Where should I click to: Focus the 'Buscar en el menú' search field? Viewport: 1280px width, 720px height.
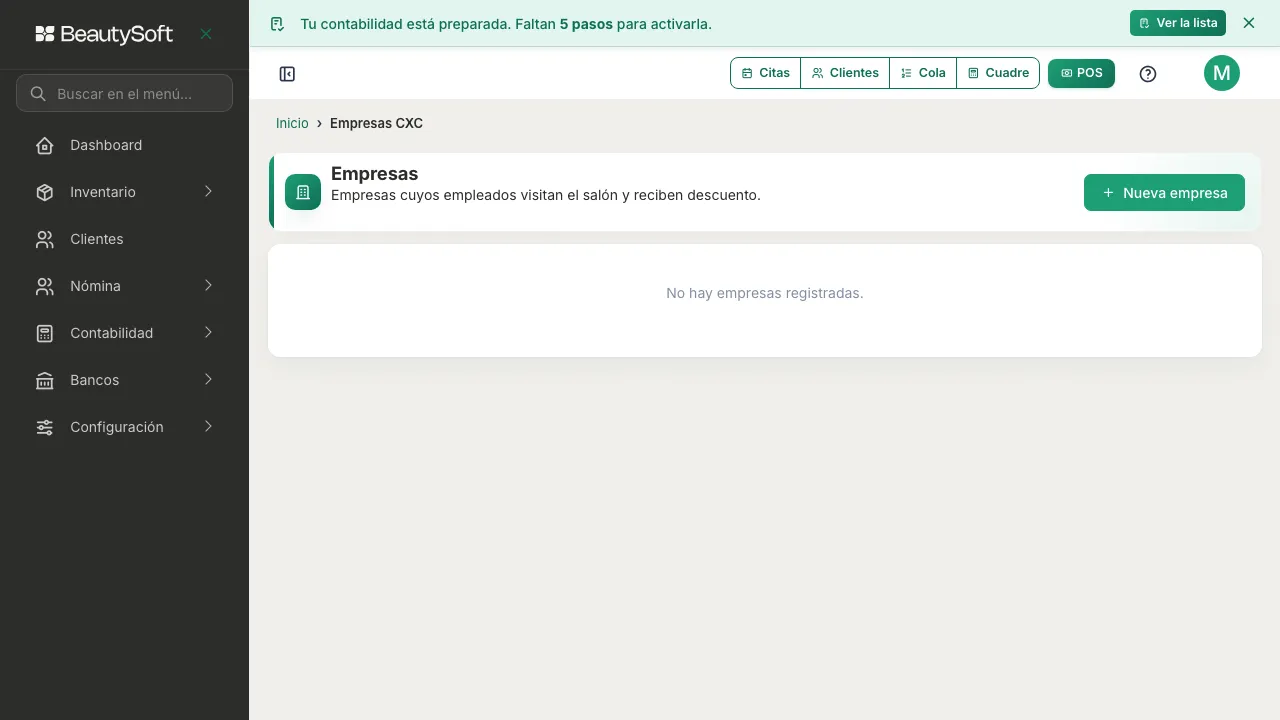tap(124, 93)
